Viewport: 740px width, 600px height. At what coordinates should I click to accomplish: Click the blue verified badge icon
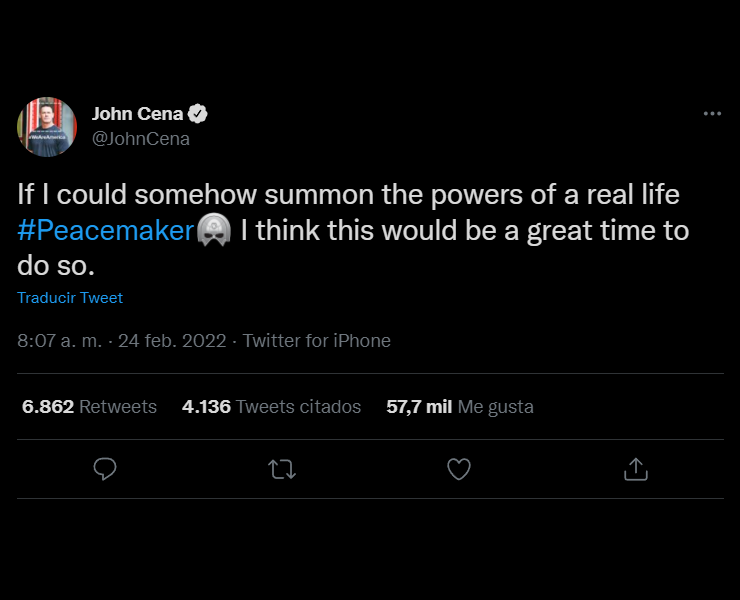pos(199,114)
